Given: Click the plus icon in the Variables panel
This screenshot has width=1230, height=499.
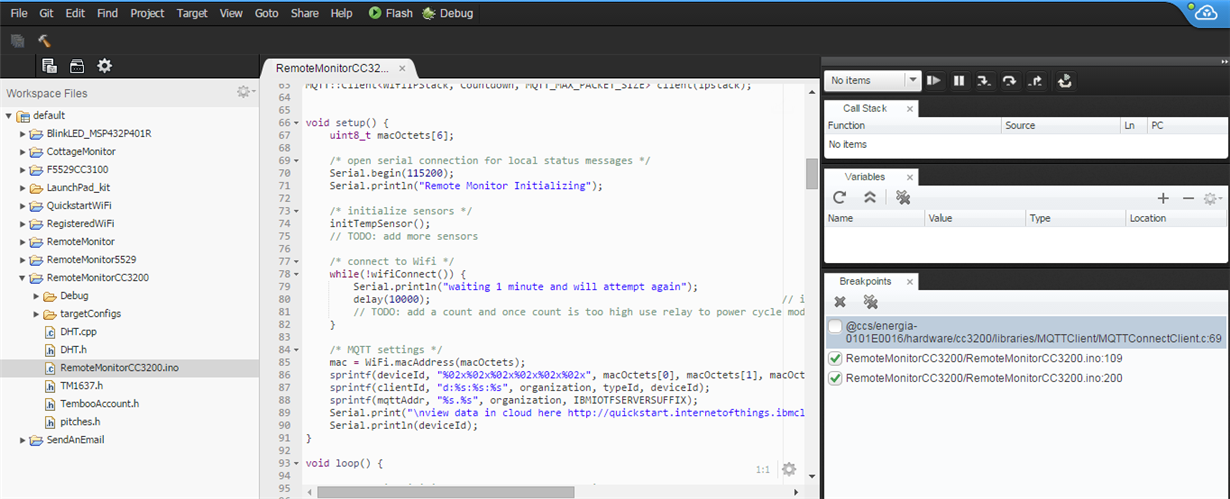Looking at the screenshot, I should 1163,198.
